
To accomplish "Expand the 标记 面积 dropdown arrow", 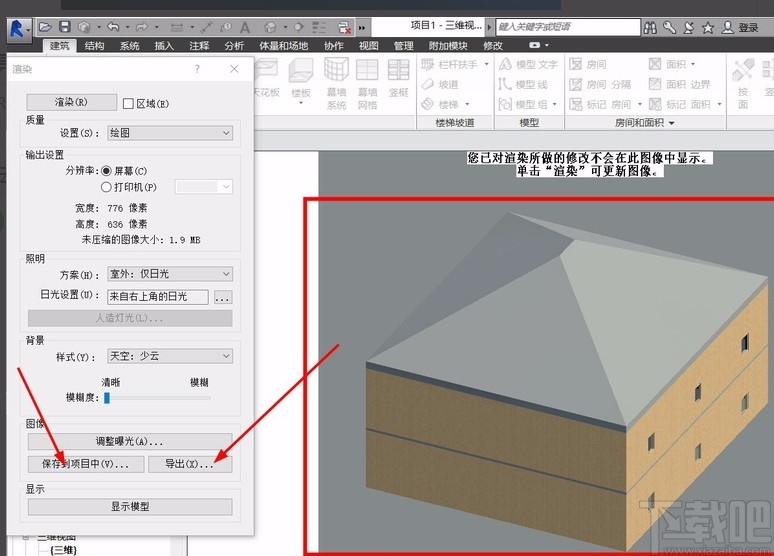I will point(719,104).
